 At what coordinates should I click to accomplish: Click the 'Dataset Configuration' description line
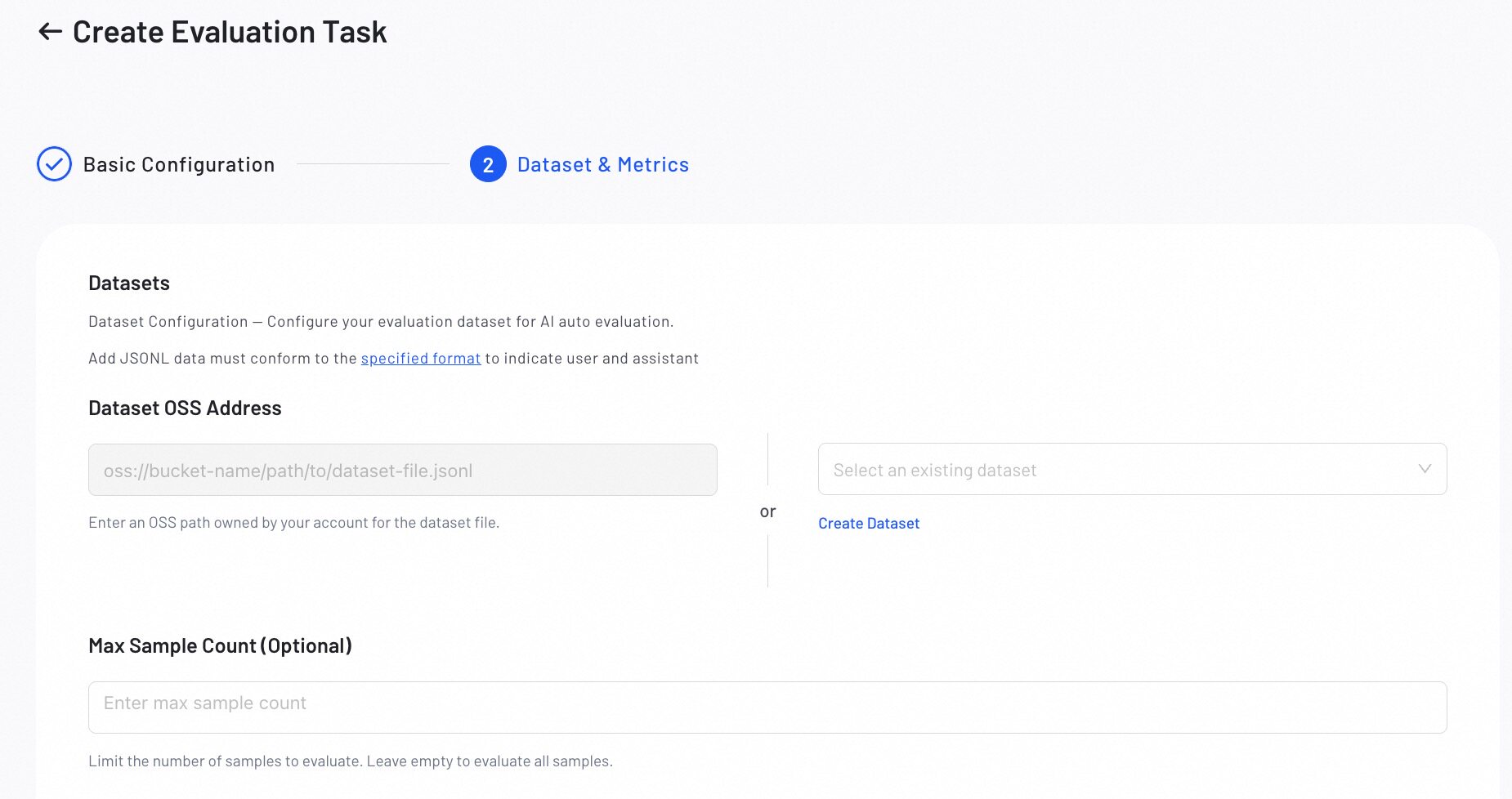coord(381,322)
